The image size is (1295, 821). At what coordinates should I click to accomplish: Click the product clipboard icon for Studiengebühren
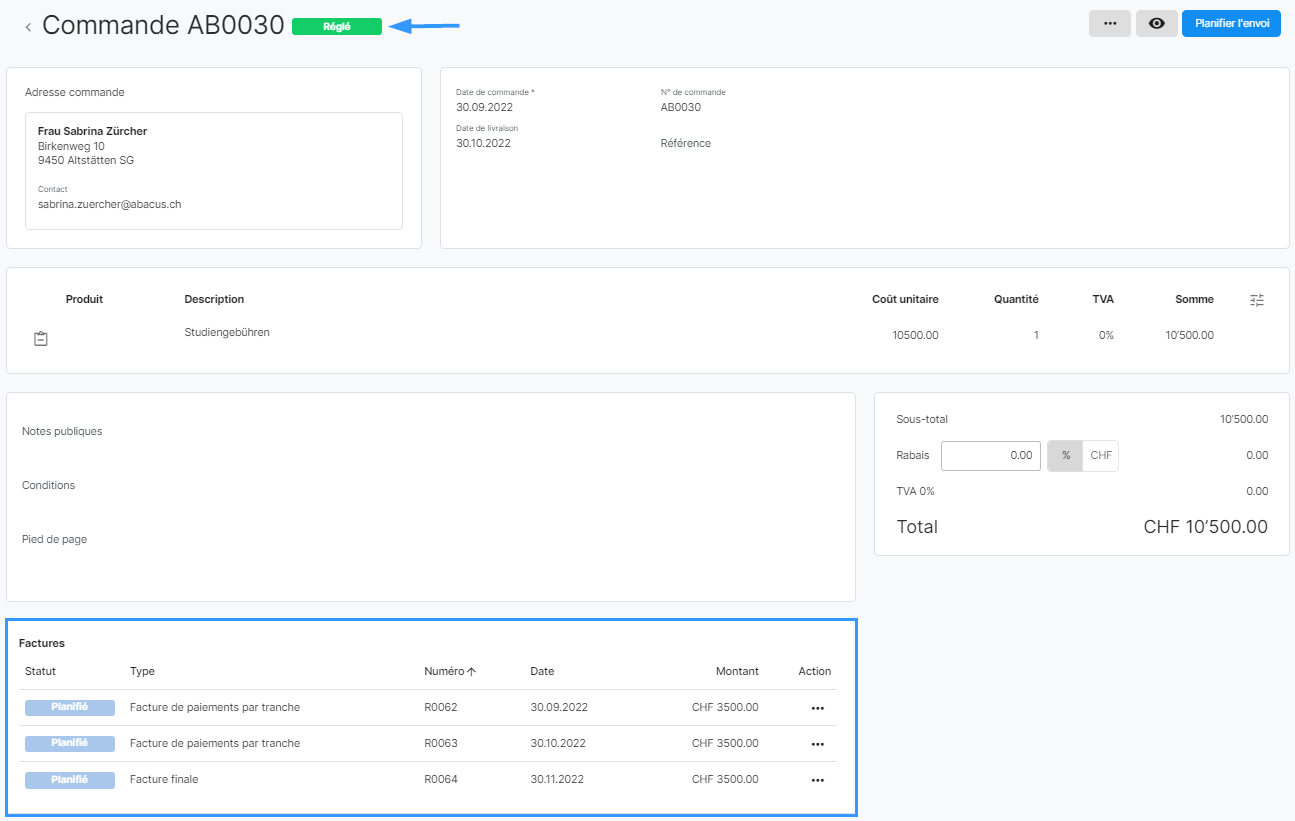41,339
